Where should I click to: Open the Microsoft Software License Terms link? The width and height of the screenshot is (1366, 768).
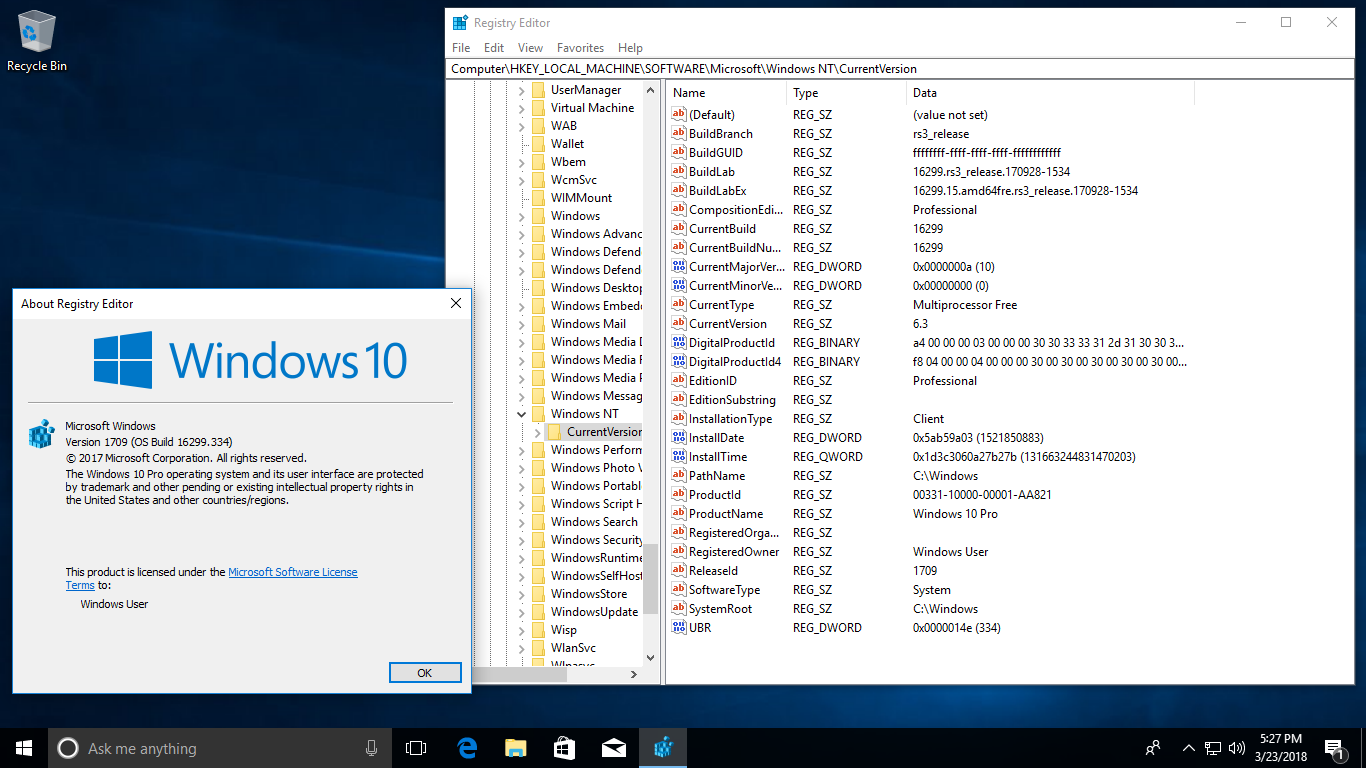292,572
